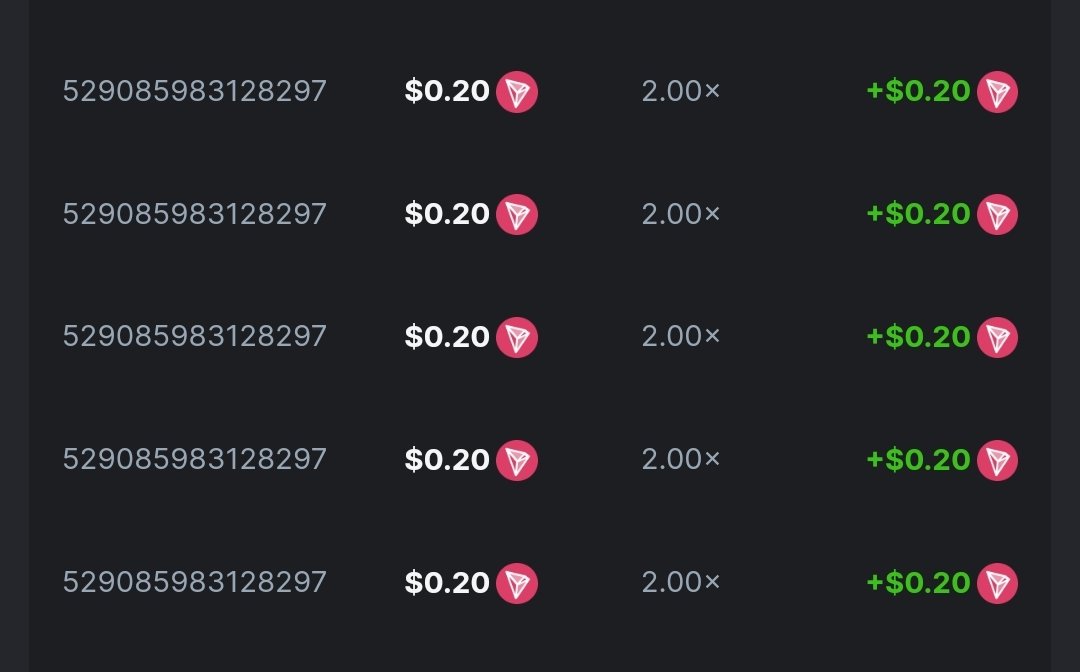1080x672 pixels.
Task: Open bet ID 529085983128297 in the second row
Action: click(195, 214)
